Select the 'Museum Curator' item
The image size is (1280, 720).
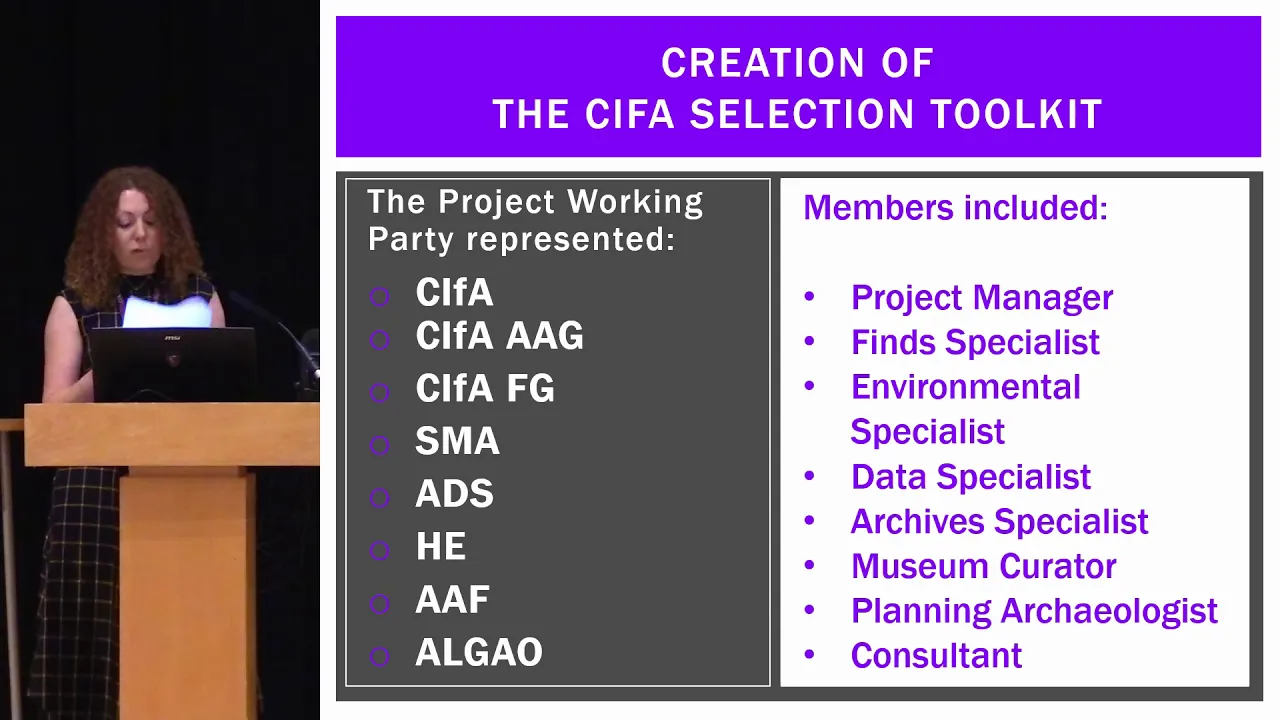click(x=984, y=566)
